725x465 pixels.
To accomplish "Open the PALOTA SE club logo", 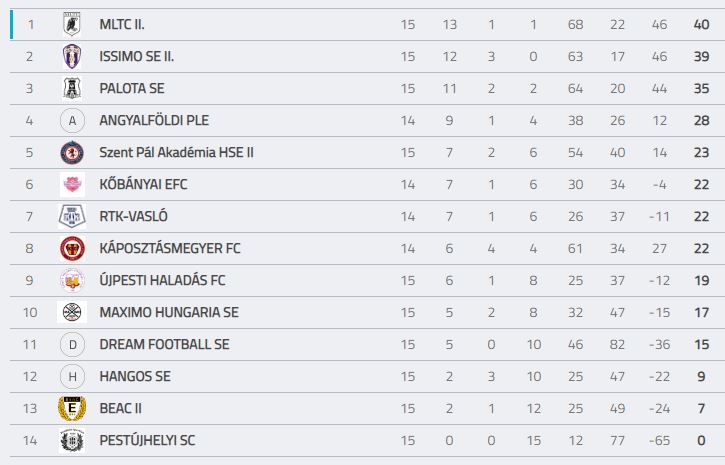I will pos(72,88).
